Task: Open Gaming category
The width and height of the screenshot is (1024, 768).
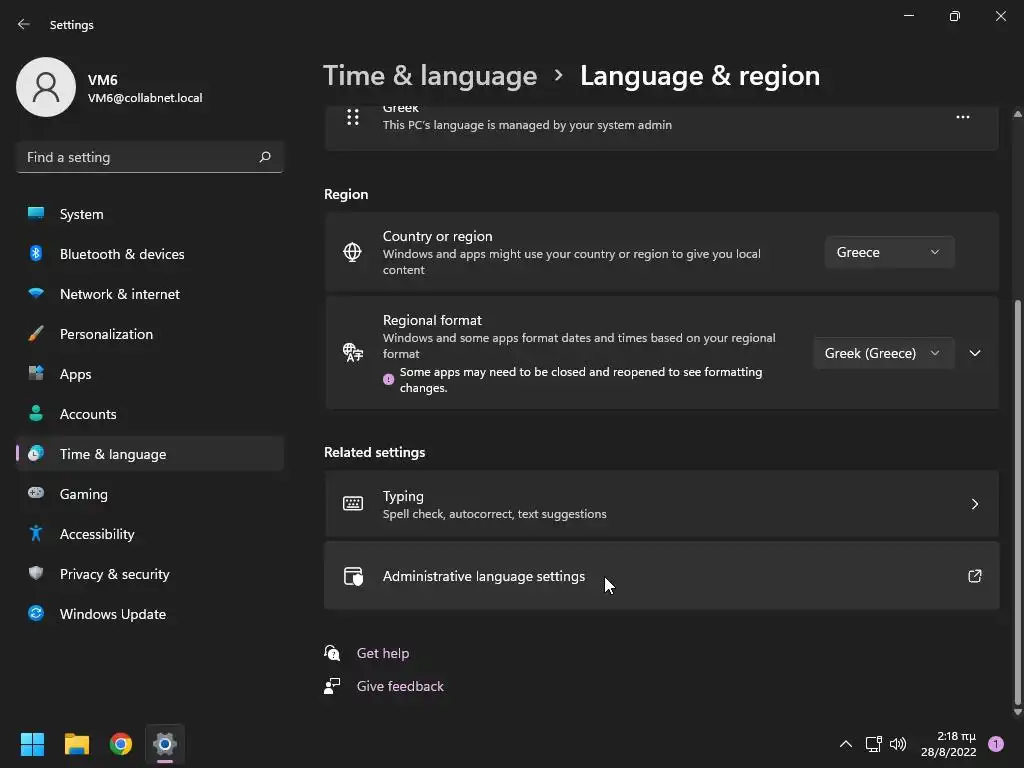Action: (x=150, y=494)
